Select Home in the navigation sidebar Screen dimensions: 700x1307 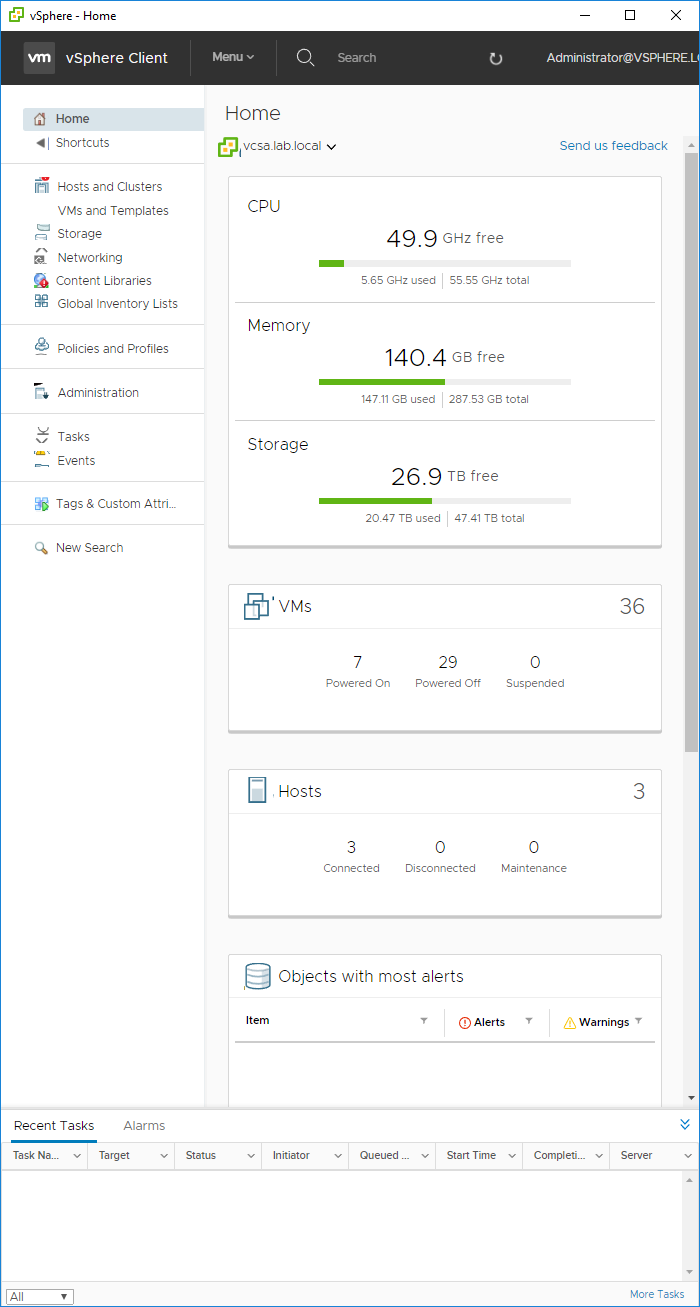[114, 119]
